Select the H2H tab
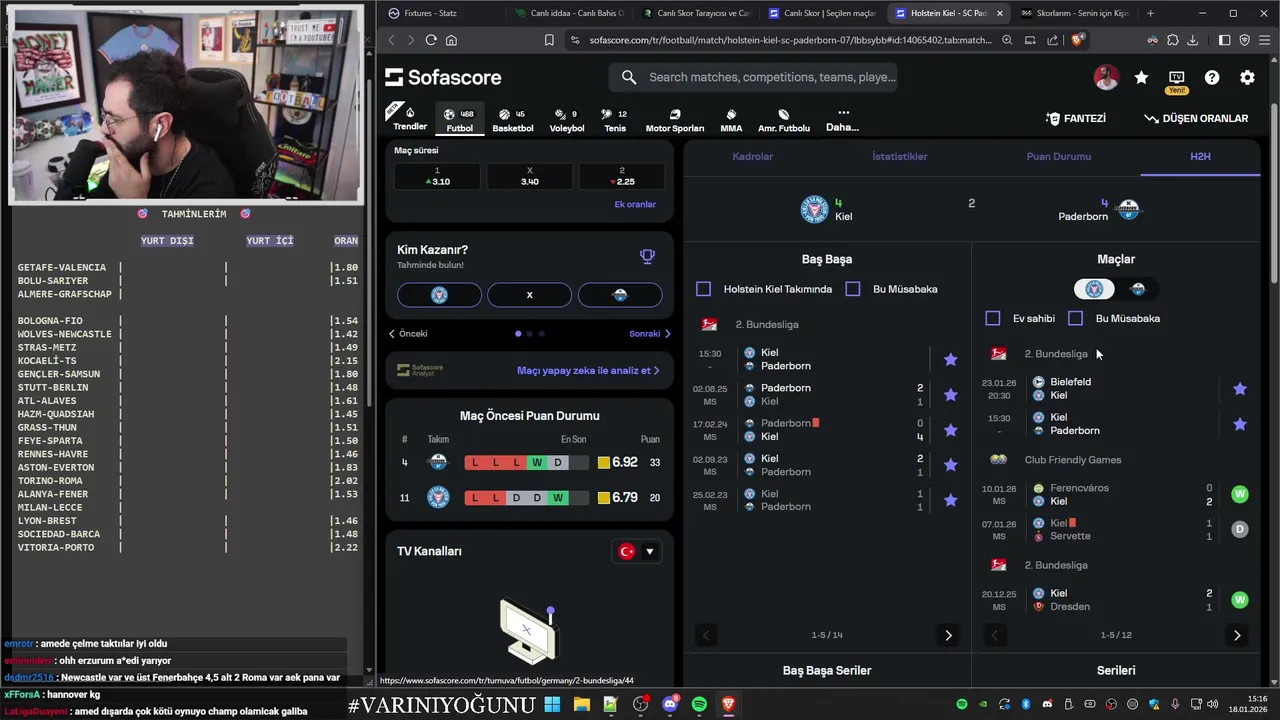The image size is (1280, 720). 1200,157
